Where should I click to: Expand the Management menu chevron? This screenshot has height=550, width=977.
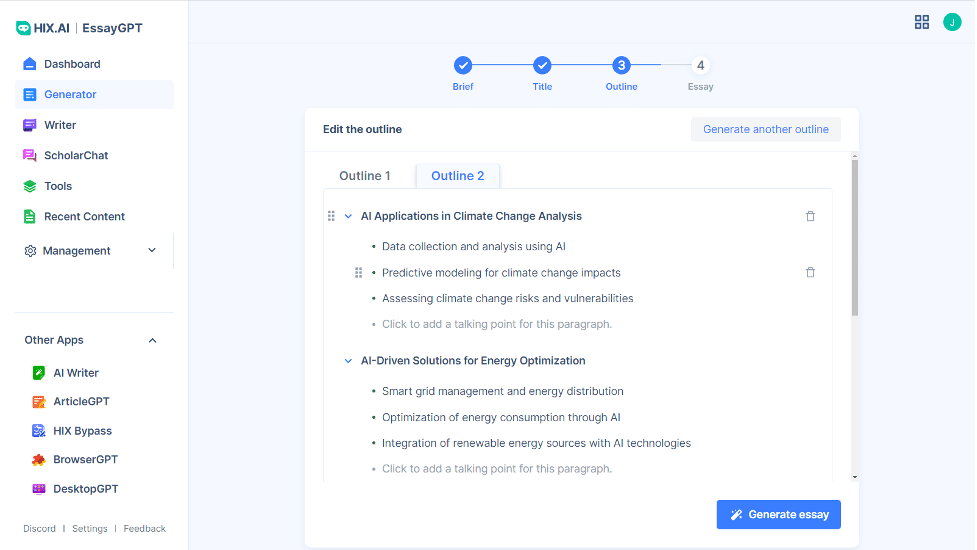pyautogui.click(x=152, y=250)
